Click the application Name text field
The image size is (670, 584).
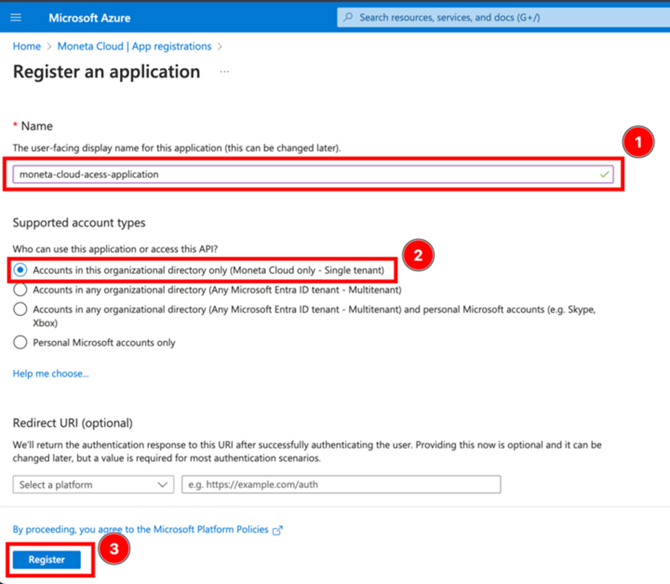(300, 174)
